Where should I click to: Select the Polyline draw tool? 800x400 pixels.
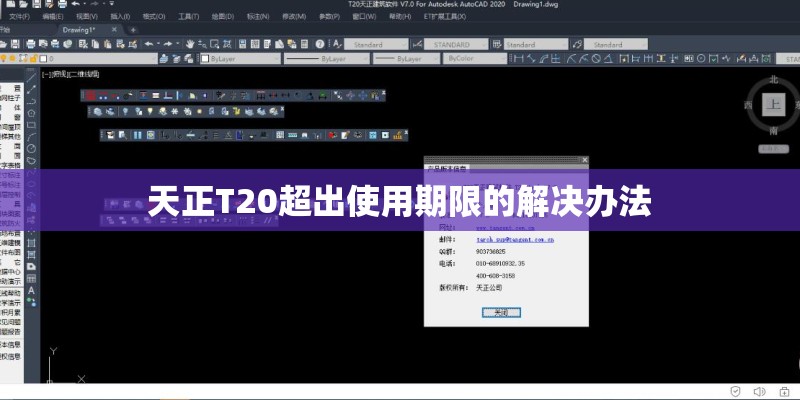(31, 101)
